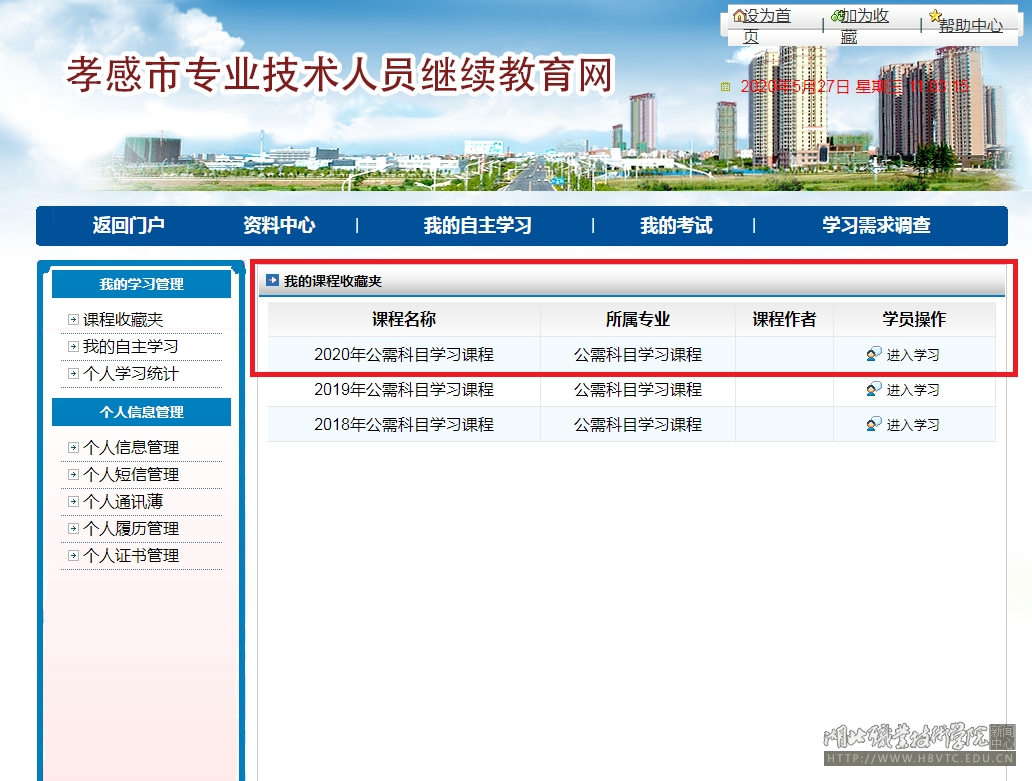Open 个人证书管理 sidebar entry
Image resolution: width=1032 pixels, height=781 pixels.
click(x=130, y=556)
